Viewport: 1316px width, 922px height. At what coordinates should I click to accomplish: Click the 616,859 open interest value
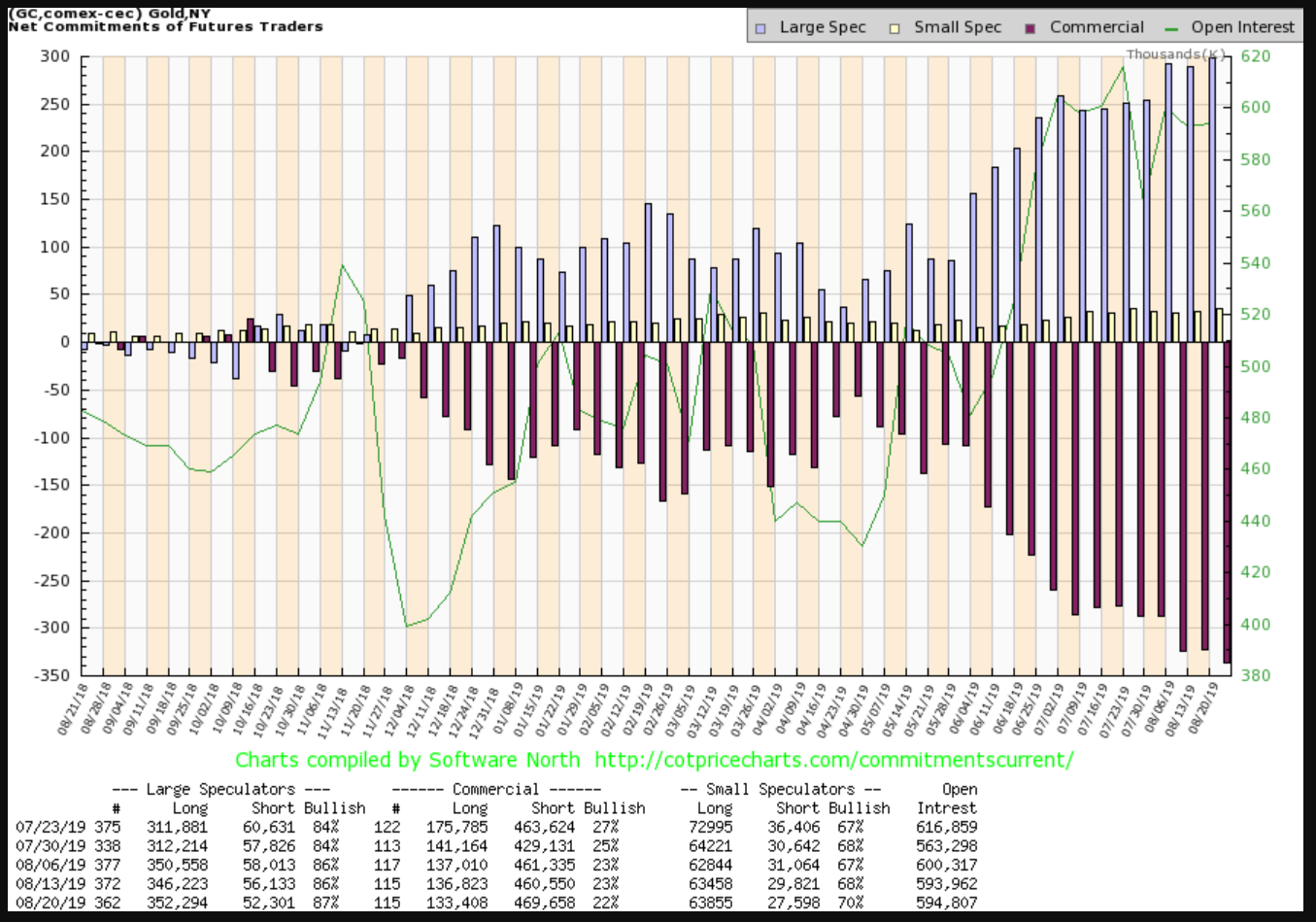(x=946, y=827)
